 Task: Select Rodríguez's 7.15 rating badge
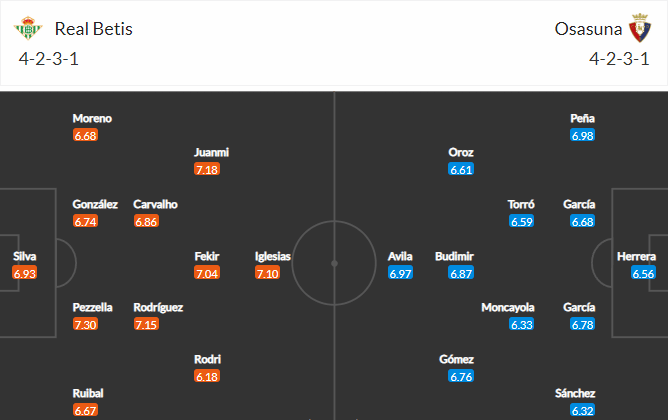(x=146, y=325)
